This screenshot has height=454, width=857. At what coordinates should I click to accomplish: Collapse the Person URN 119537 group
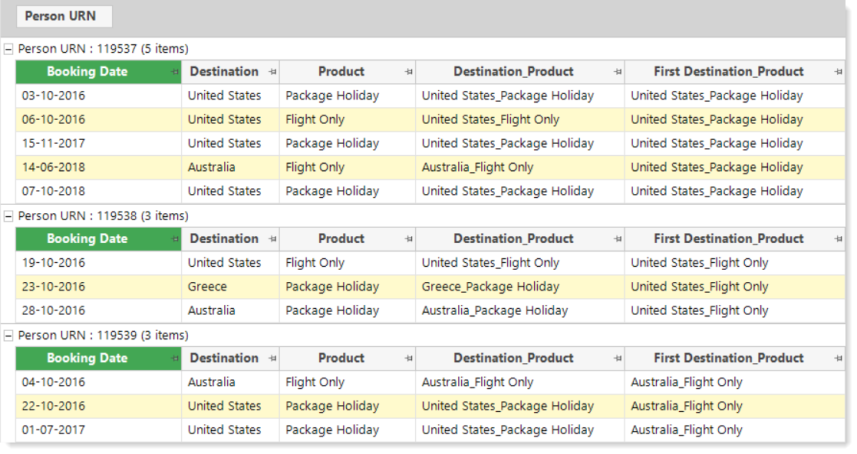tap(8, 49)
